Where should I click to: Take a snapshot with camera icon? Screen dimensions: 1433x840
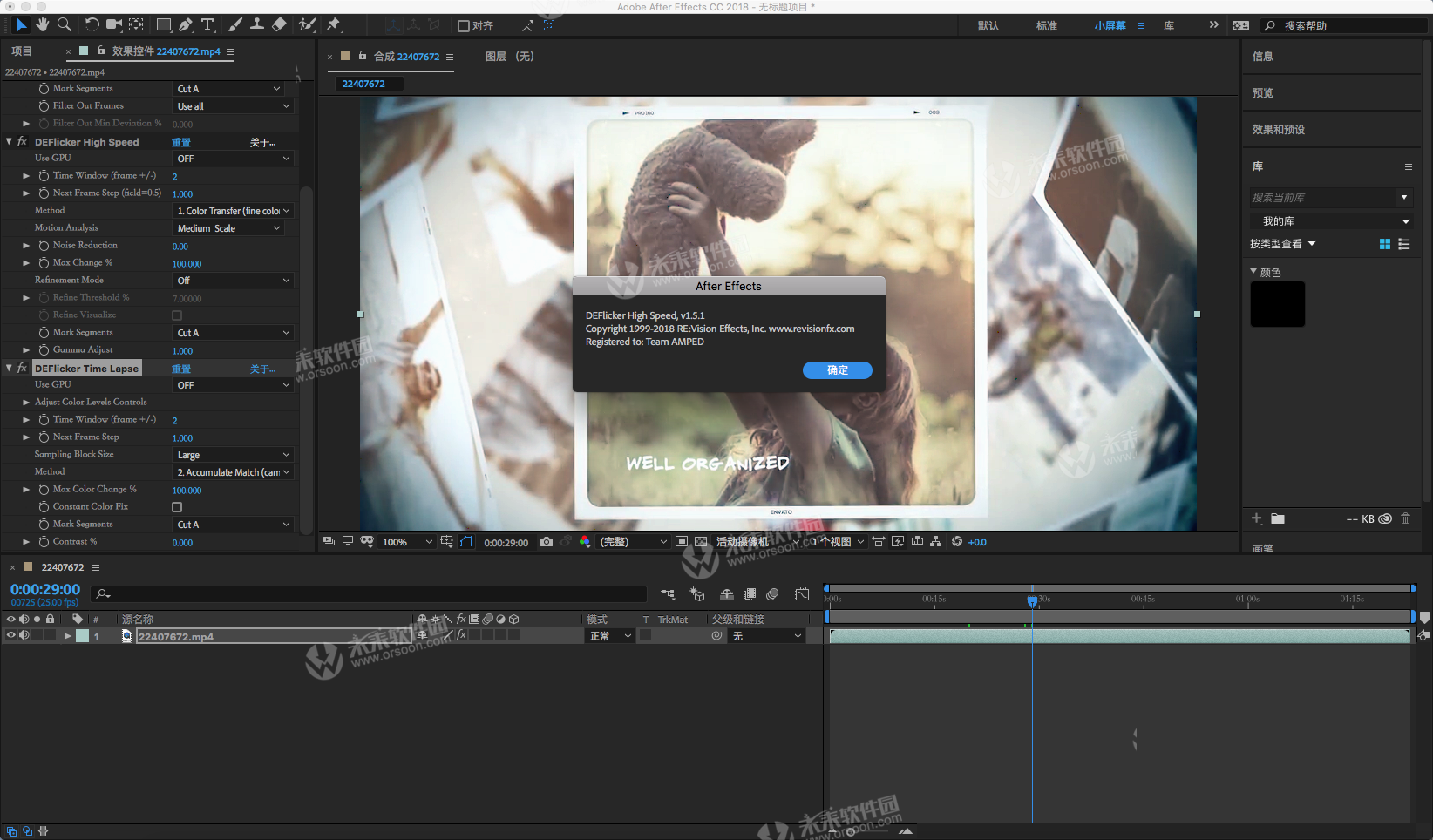[547, 542]
